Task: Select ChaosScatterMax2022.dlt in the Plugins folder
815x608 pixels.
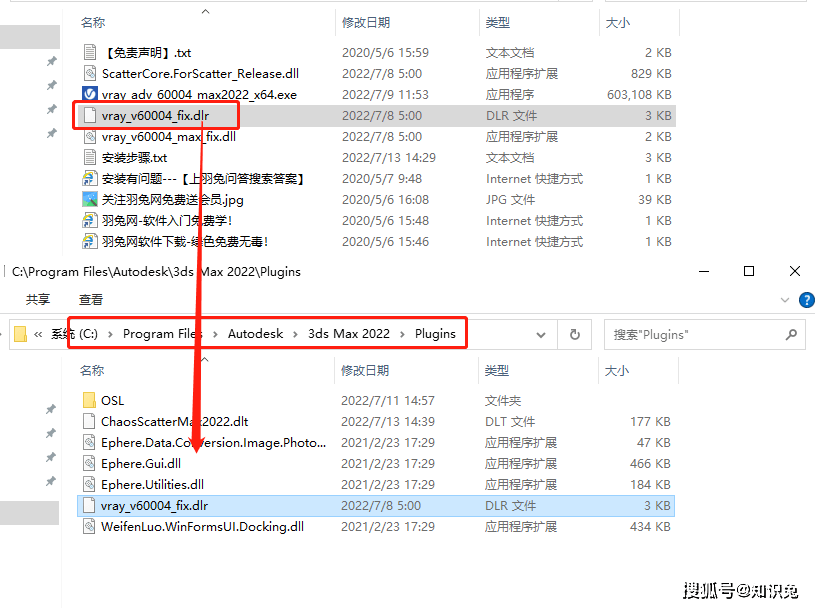Action: pos(174,422)
